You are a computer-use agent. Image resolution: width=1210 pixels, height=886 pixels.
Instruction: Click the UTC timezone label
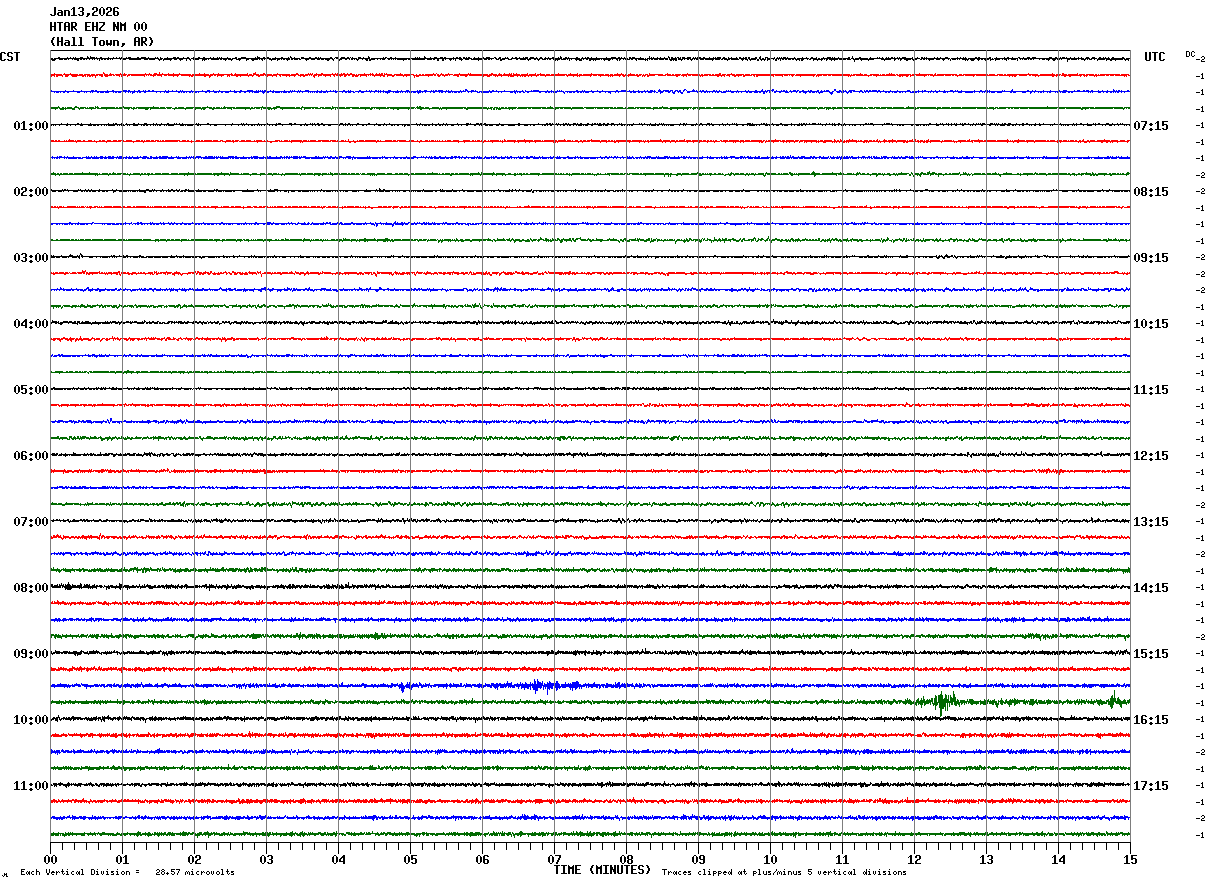1155,57
